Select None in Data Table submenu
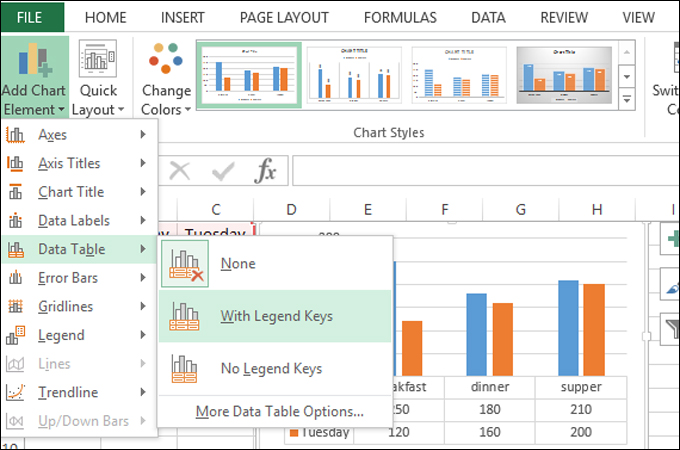The width and height of the screenshot is (680, 450). point(275,264)
